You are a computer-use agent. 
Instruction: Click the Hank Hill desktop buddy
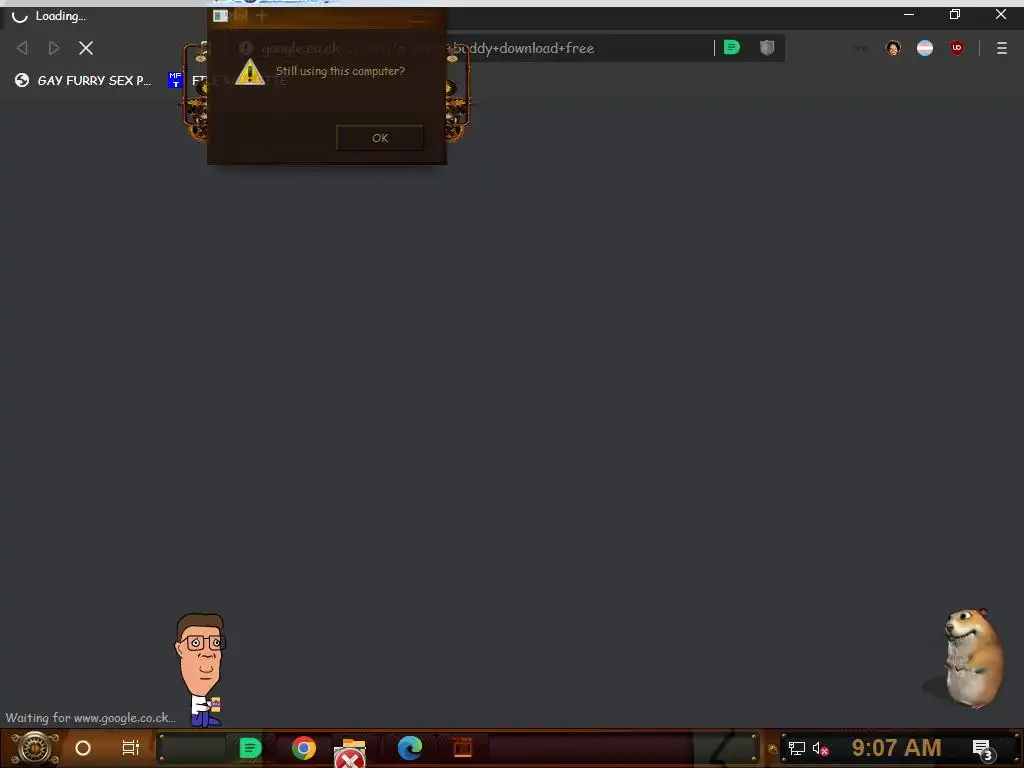201,670
